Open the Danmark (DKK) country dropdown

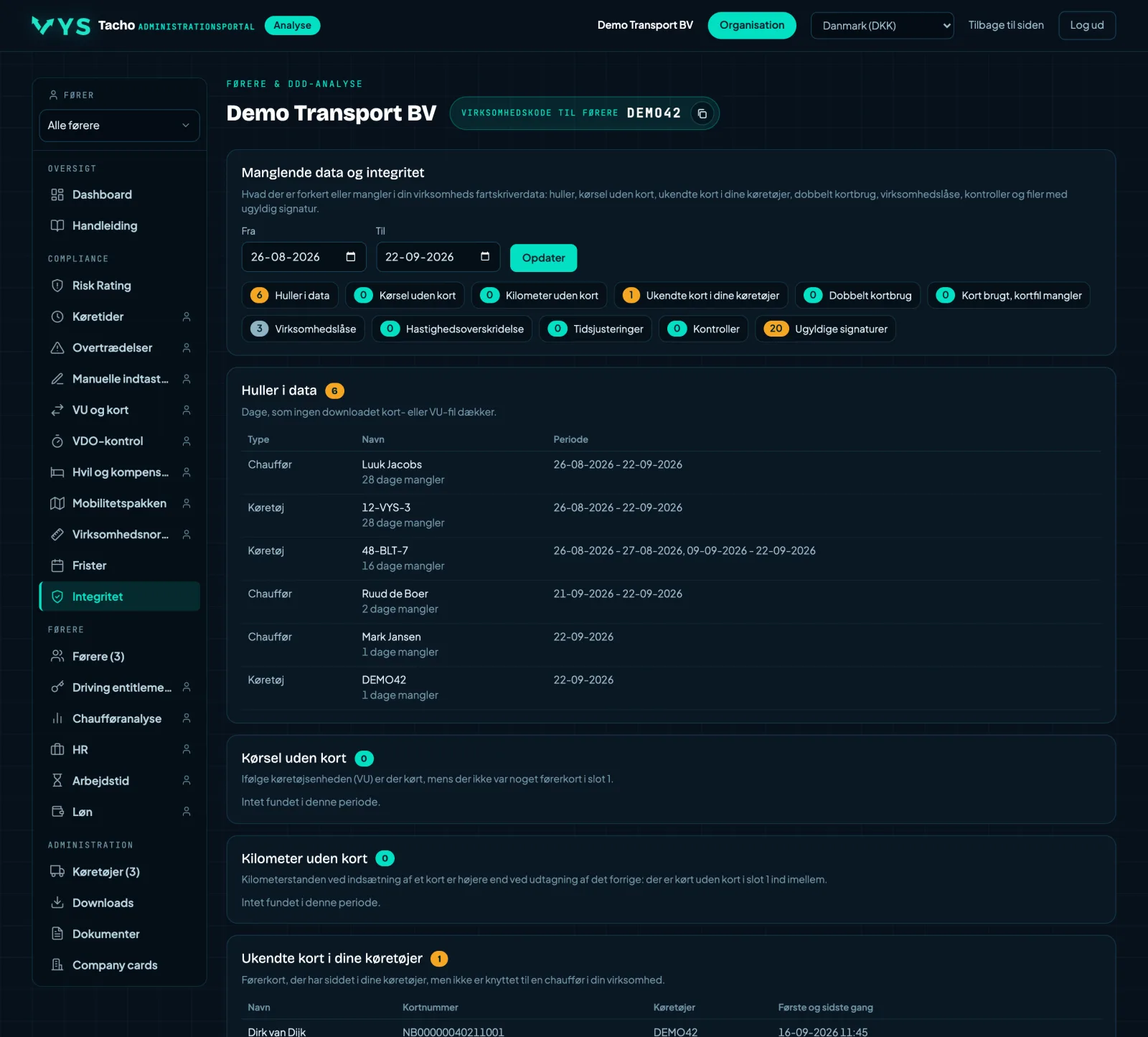point(882,26)
